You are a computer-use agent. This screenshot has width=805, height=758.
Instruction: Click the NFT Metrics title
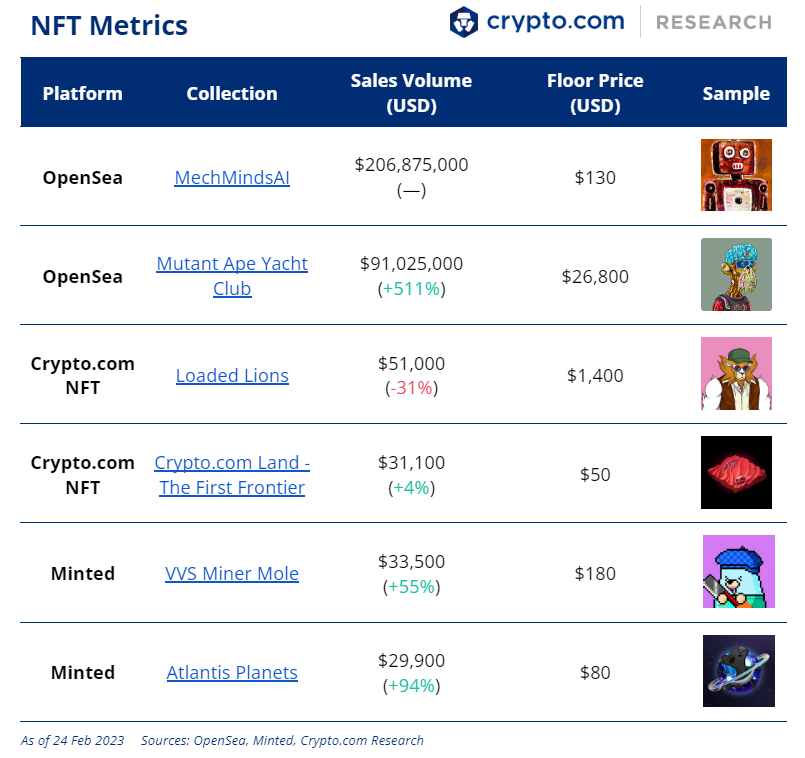(109, 25)
